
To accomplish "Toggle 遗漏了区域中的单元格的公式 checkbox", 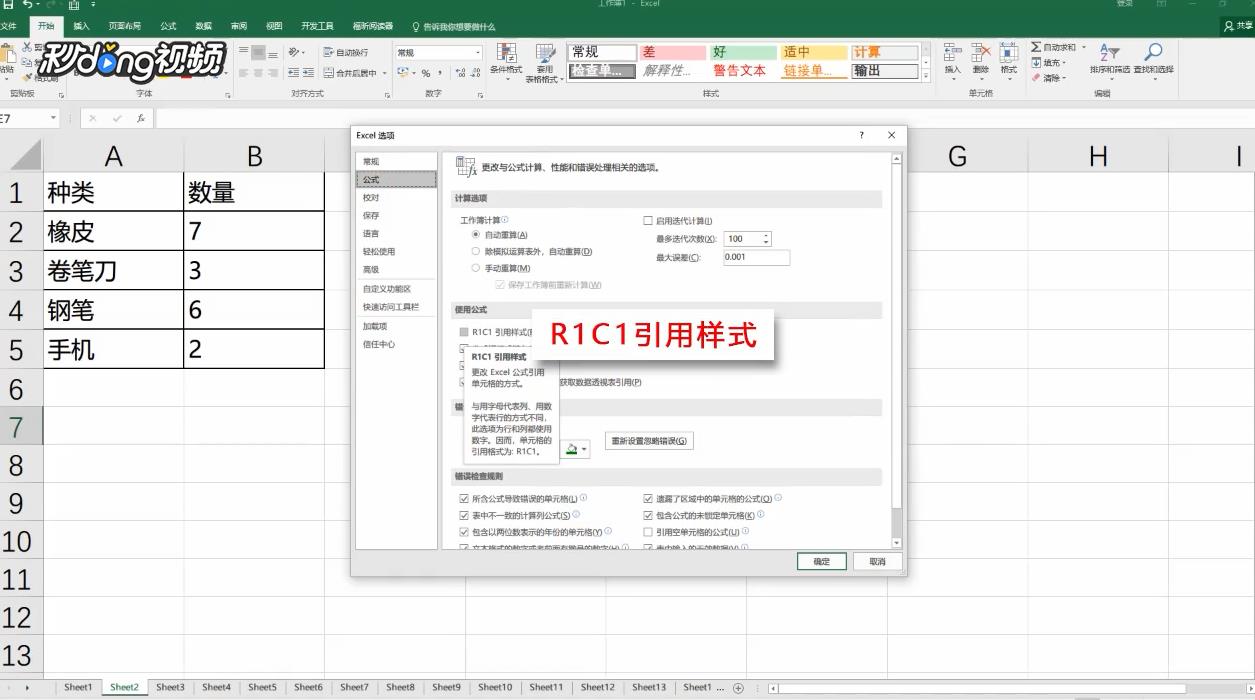I will (x=648, y=498).
